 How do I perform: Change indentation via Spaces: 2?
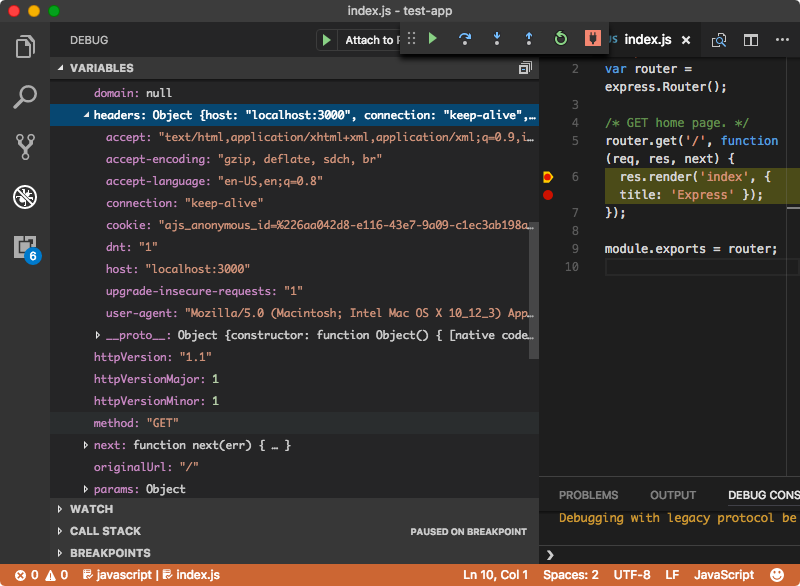pyautogui.click(x=570, y=575)
